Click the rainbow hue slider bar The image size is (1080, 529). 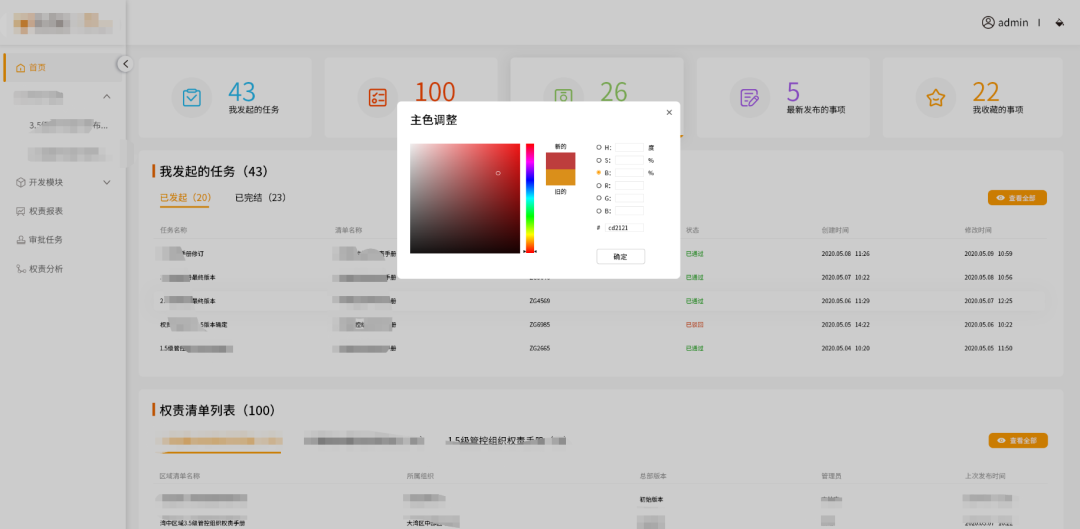click(x=530, y=198)
